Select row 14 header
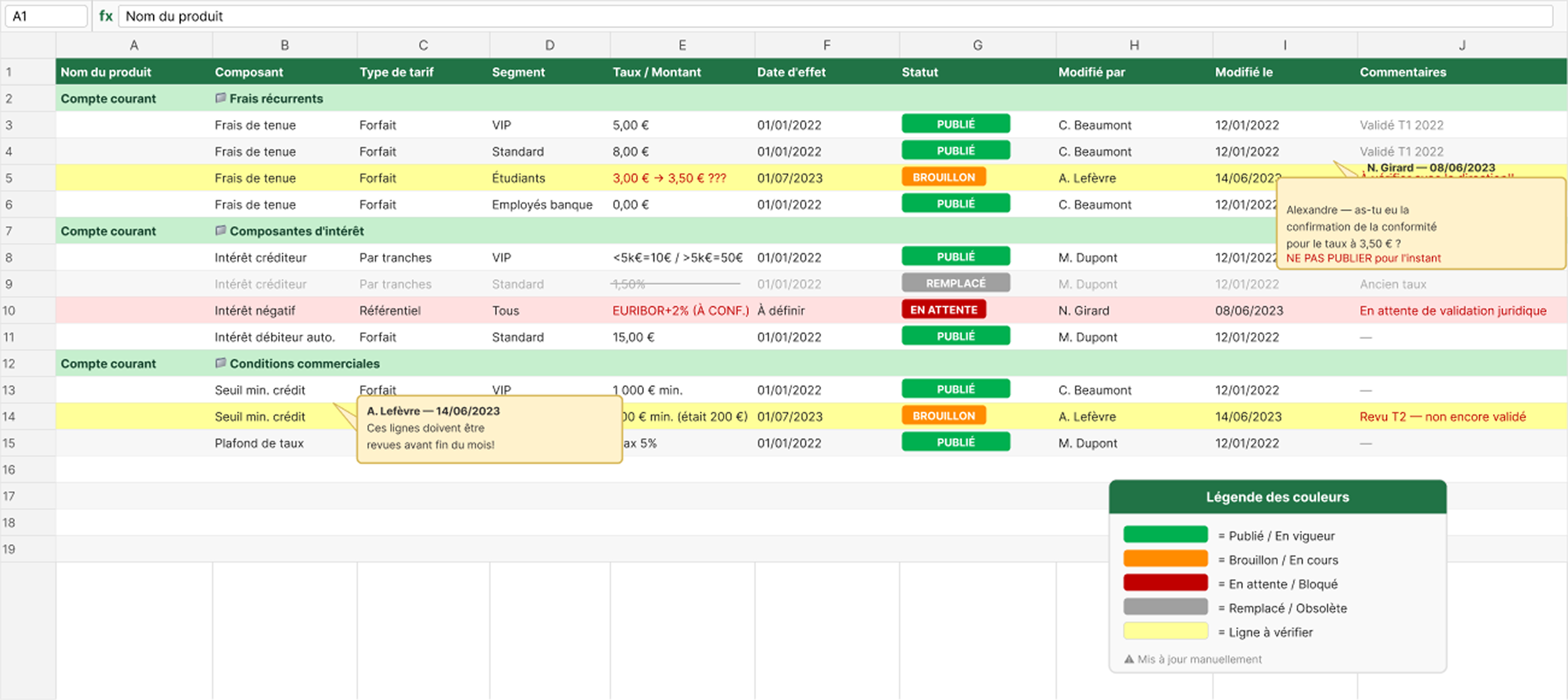The height and width of the screenshot is (700, 1568). click(27, 416)
